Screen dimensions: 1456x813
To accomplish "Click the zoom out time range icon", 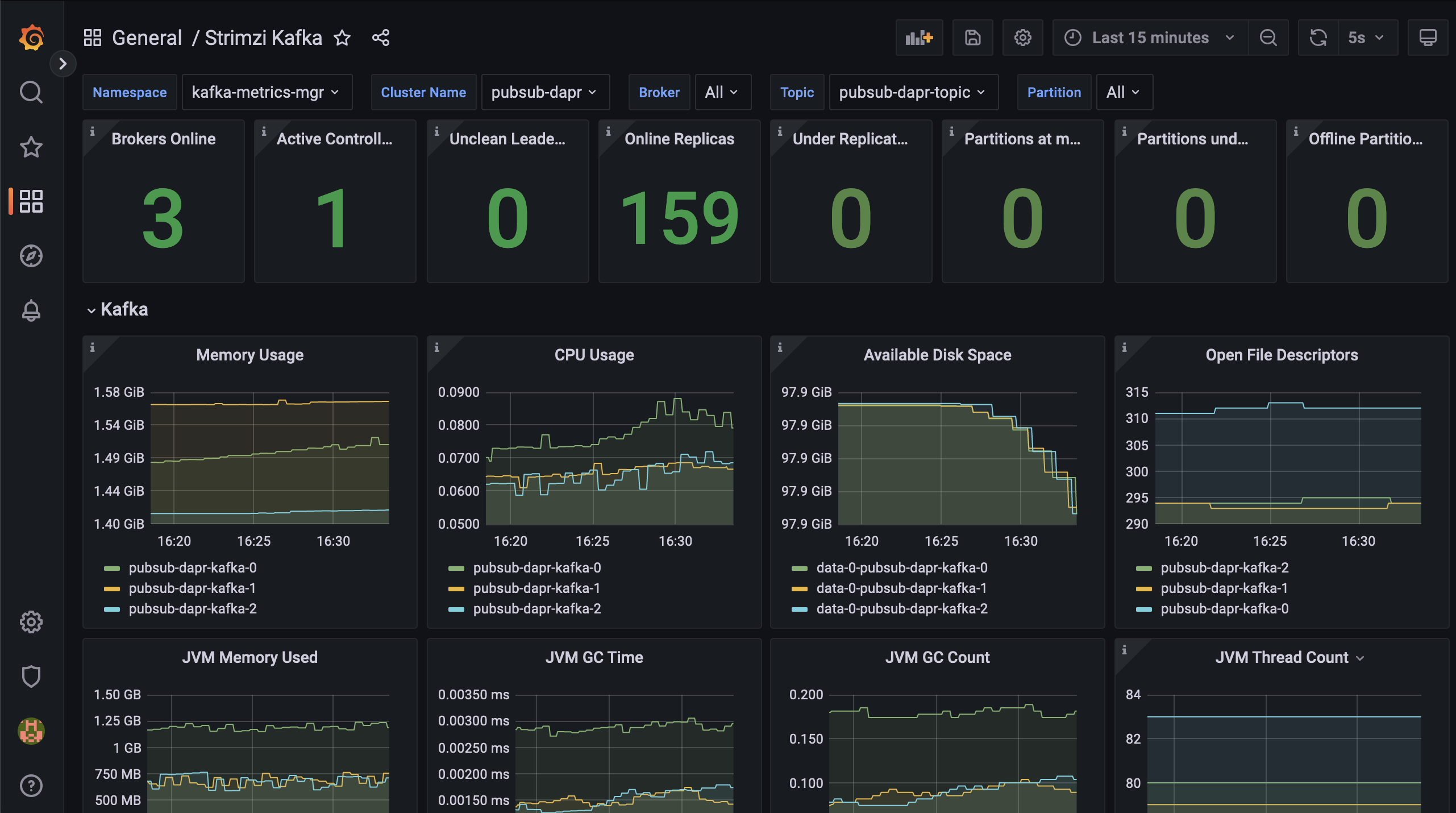I will pyautogui.click(x=1268, y=38).
